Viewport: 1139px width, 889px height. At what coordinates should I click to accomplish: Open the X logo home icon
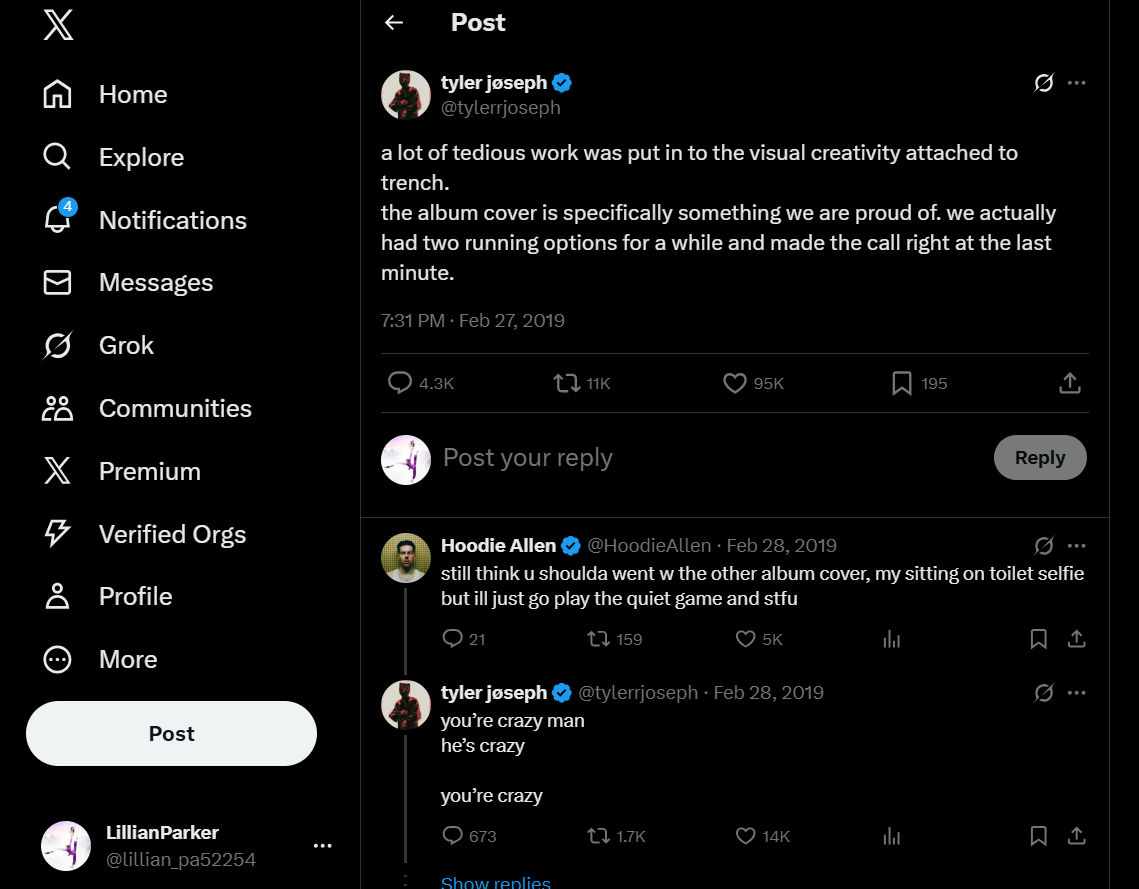(x=58, y=25)
